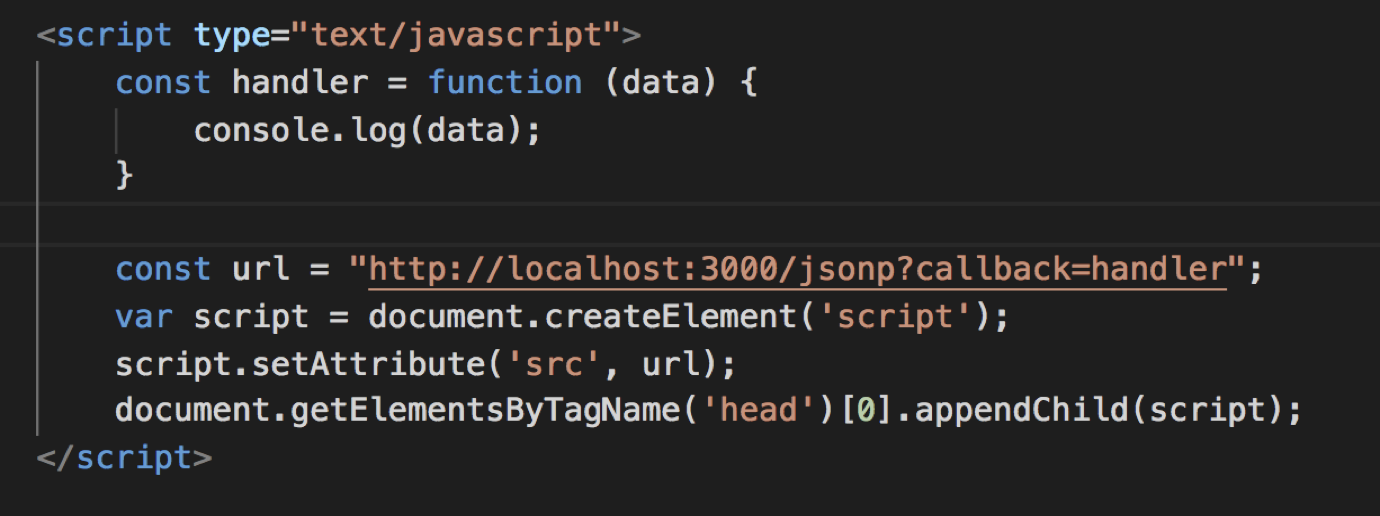1380x516 pixels.
Task: Click the type attribute name
Action: point(231,36)
